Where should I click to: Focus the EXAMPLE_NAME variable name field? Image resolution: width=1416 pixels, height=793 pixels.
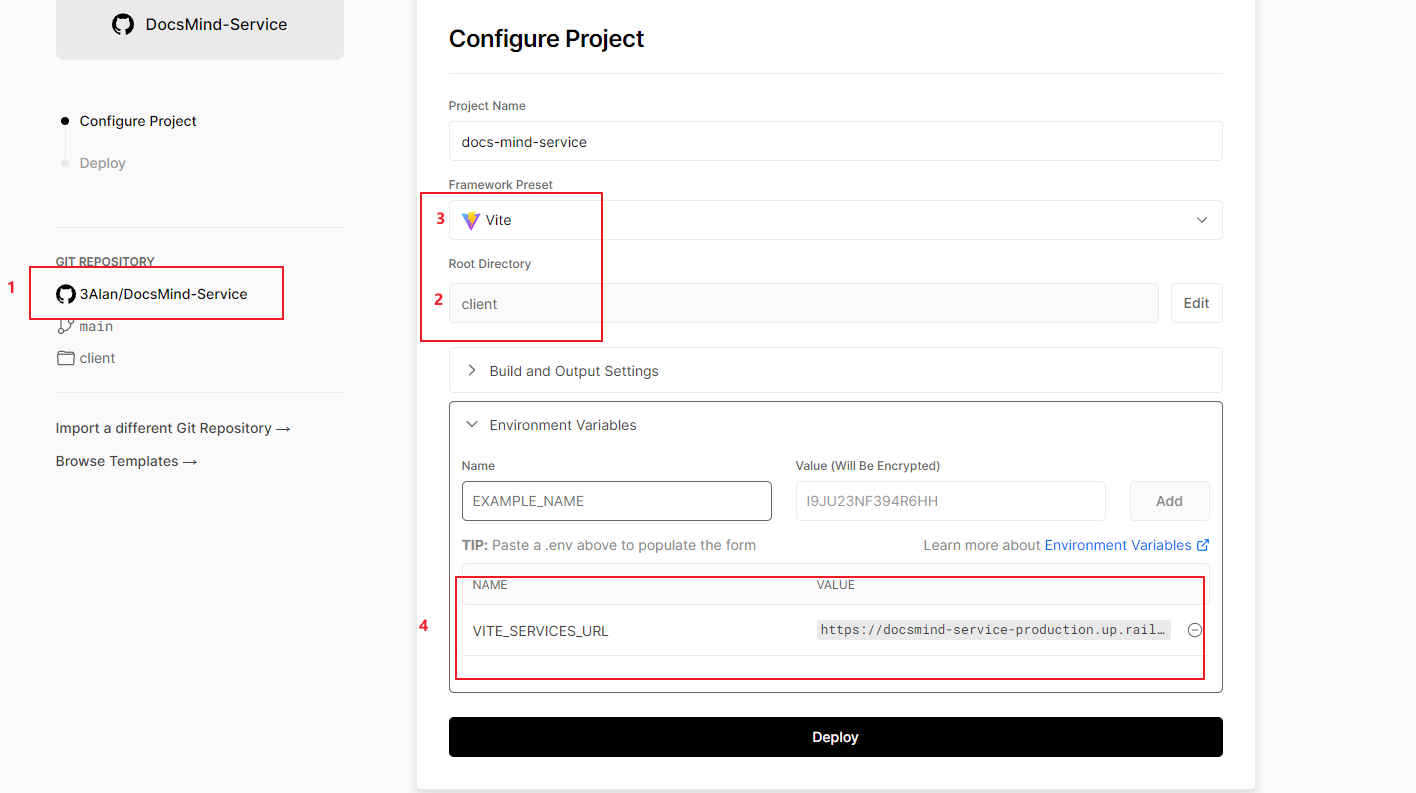point(616,501)
